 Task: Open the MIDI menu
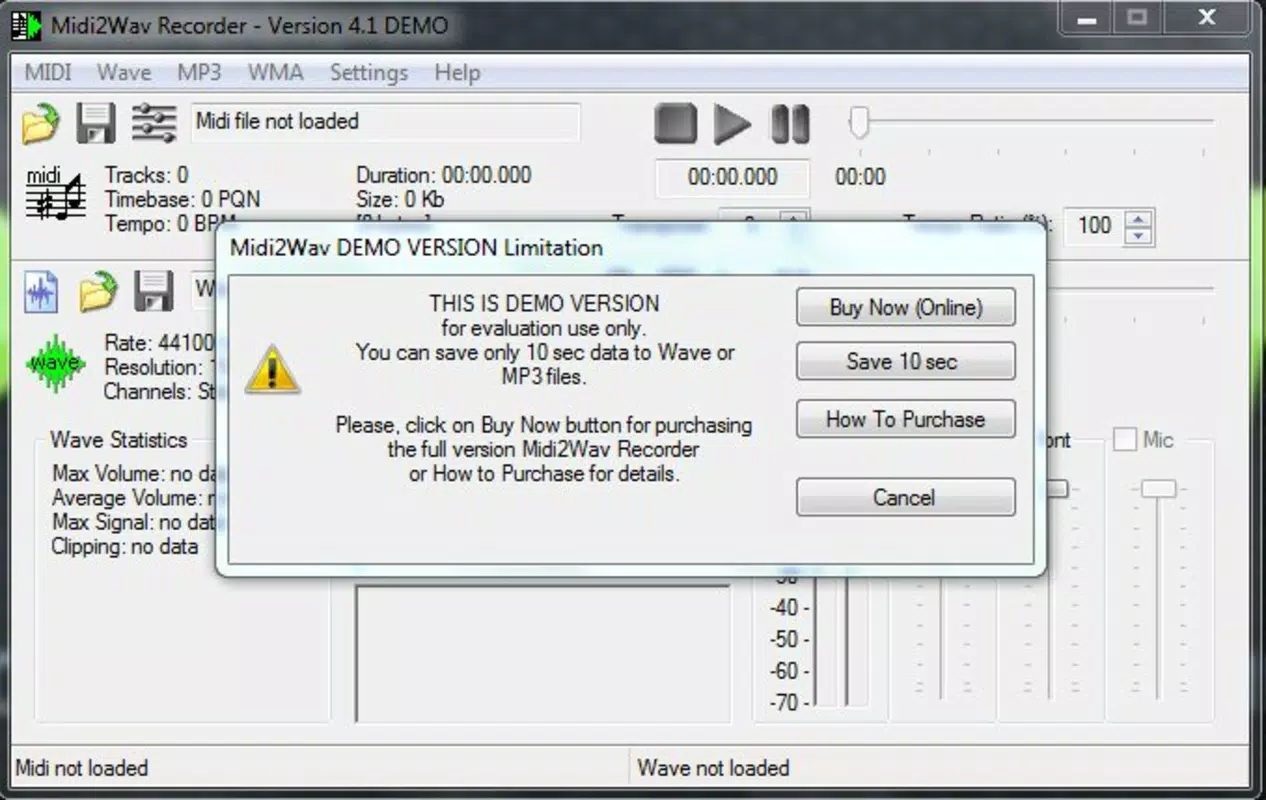(48, 73)
